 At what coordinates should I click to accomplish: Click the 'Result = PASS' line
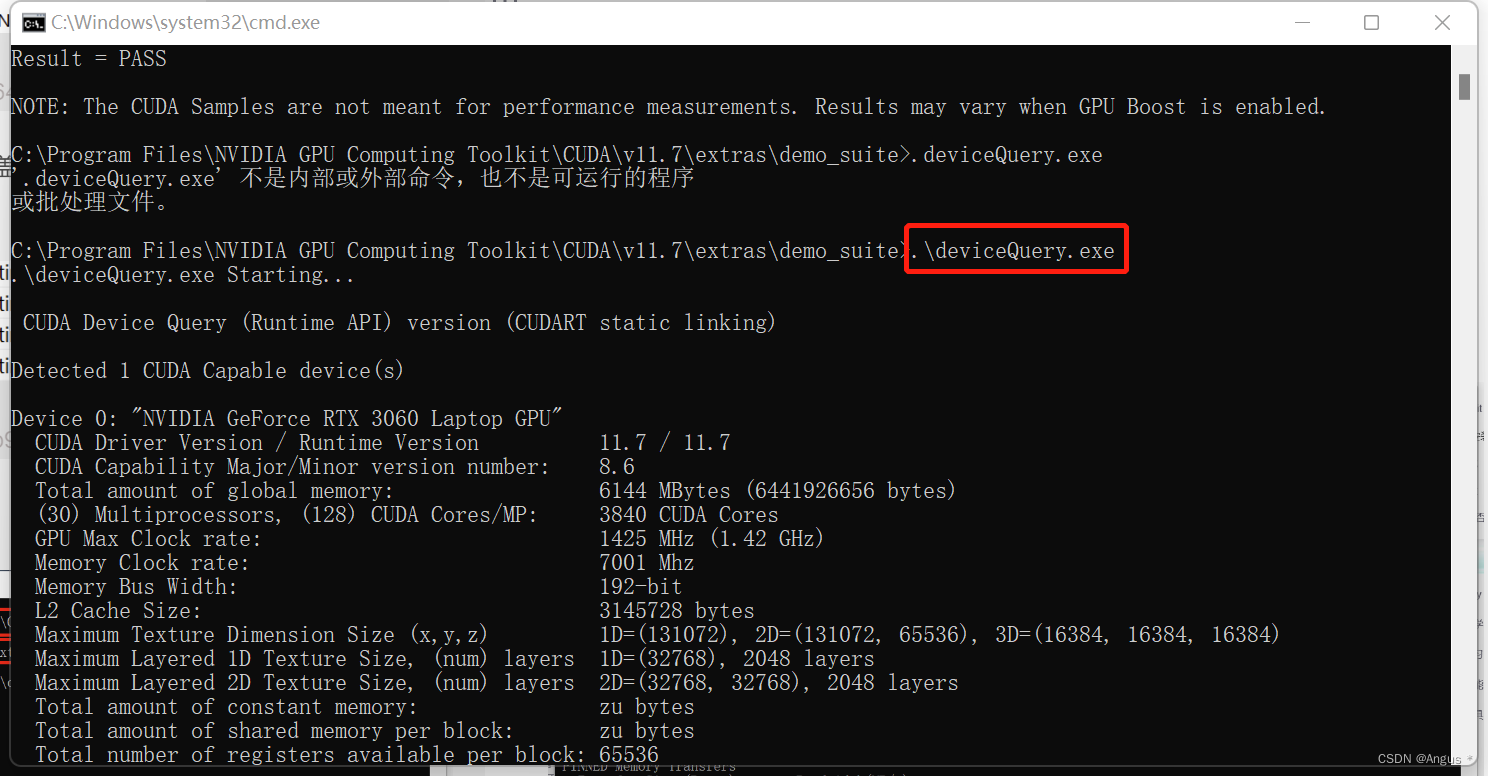(89, 59)
